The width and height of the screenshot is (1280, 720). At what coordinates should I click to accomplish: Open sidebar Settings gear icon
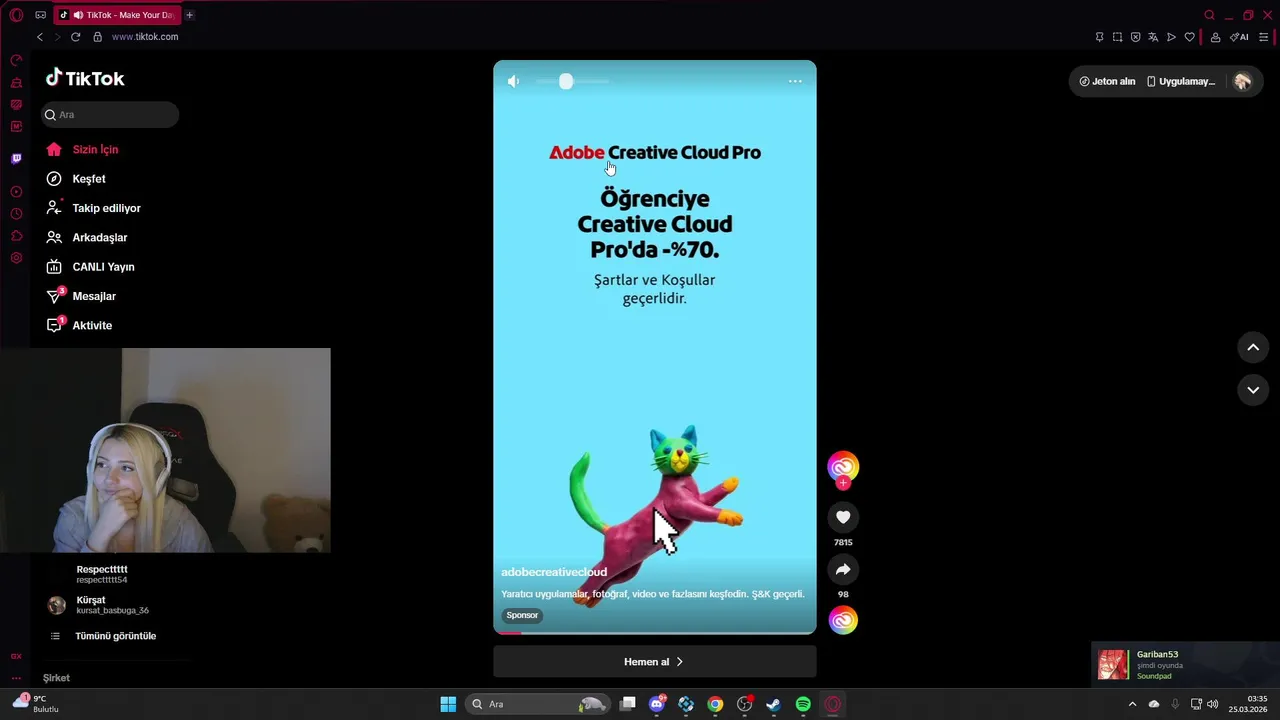pyautogui.click(x=16, y=258)
